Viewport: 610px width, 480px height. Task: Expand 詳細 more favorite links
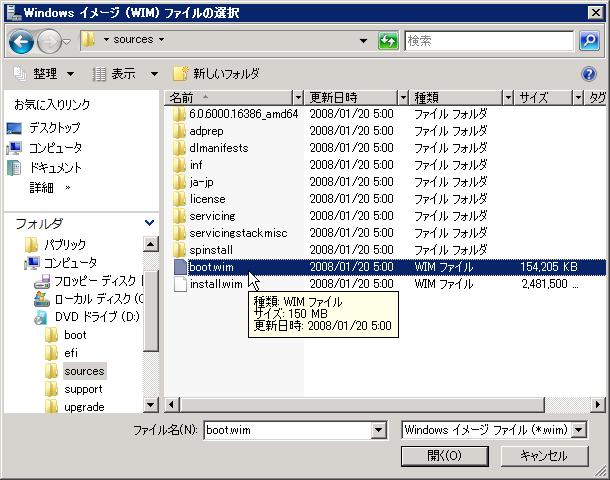click(x=50, y=188)
